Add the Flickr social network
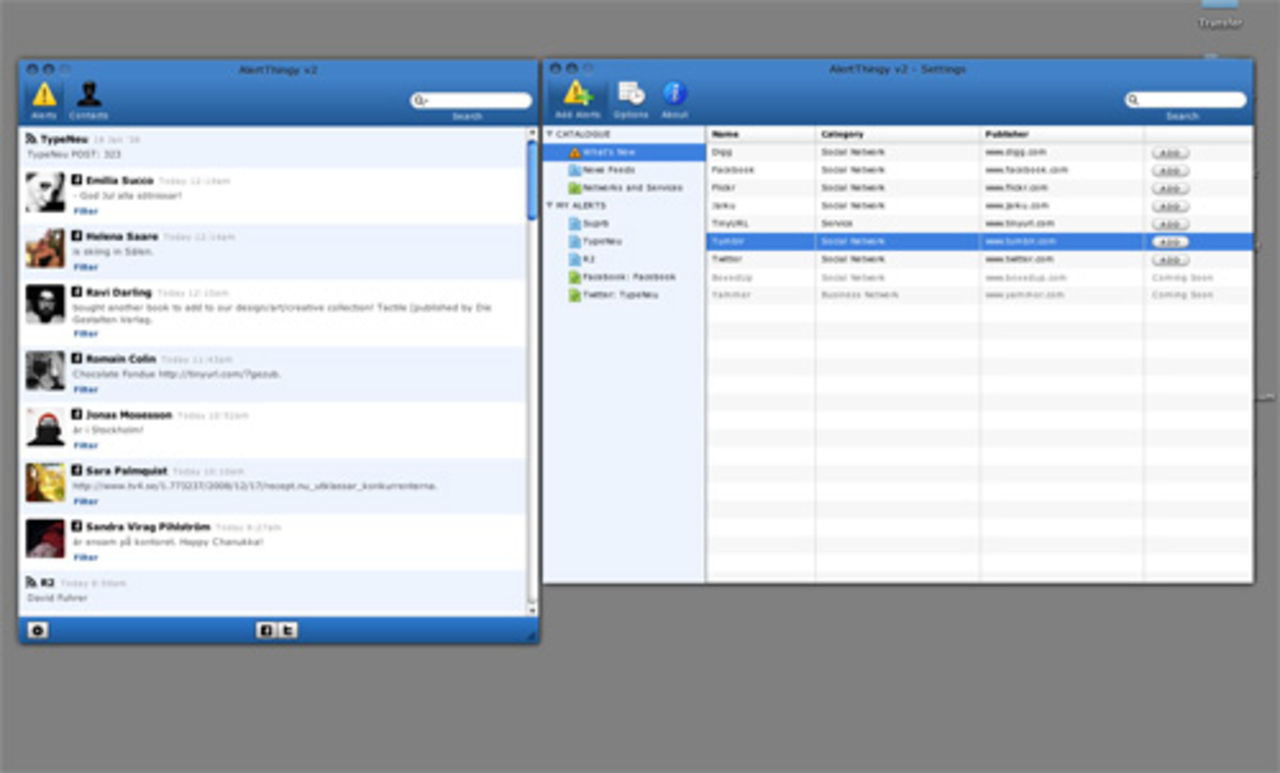The image size is (1280, 773). click(1169, 188)
